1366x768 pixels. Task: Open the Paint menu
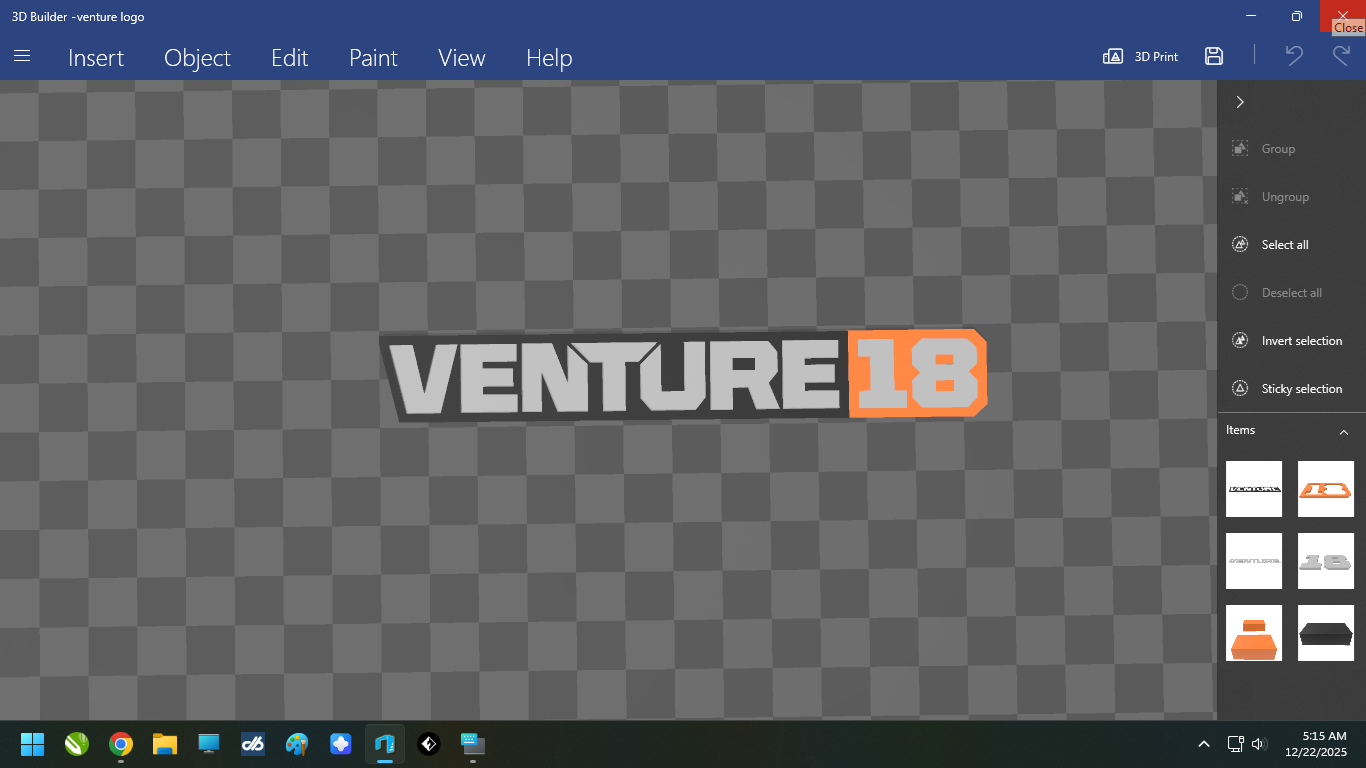tap(373, 58)
